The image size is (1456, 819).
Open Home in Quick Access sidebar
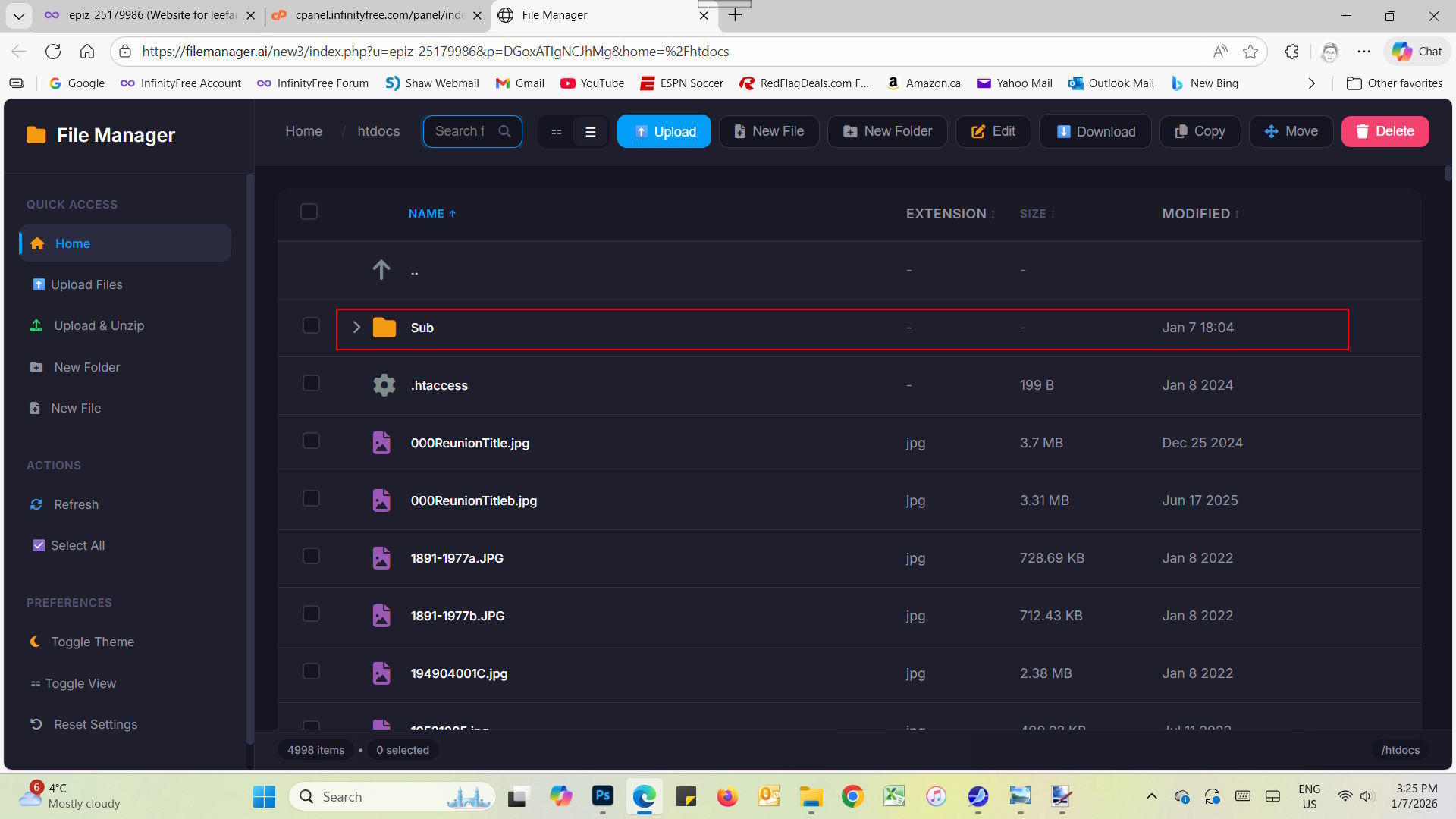[72, 243]
